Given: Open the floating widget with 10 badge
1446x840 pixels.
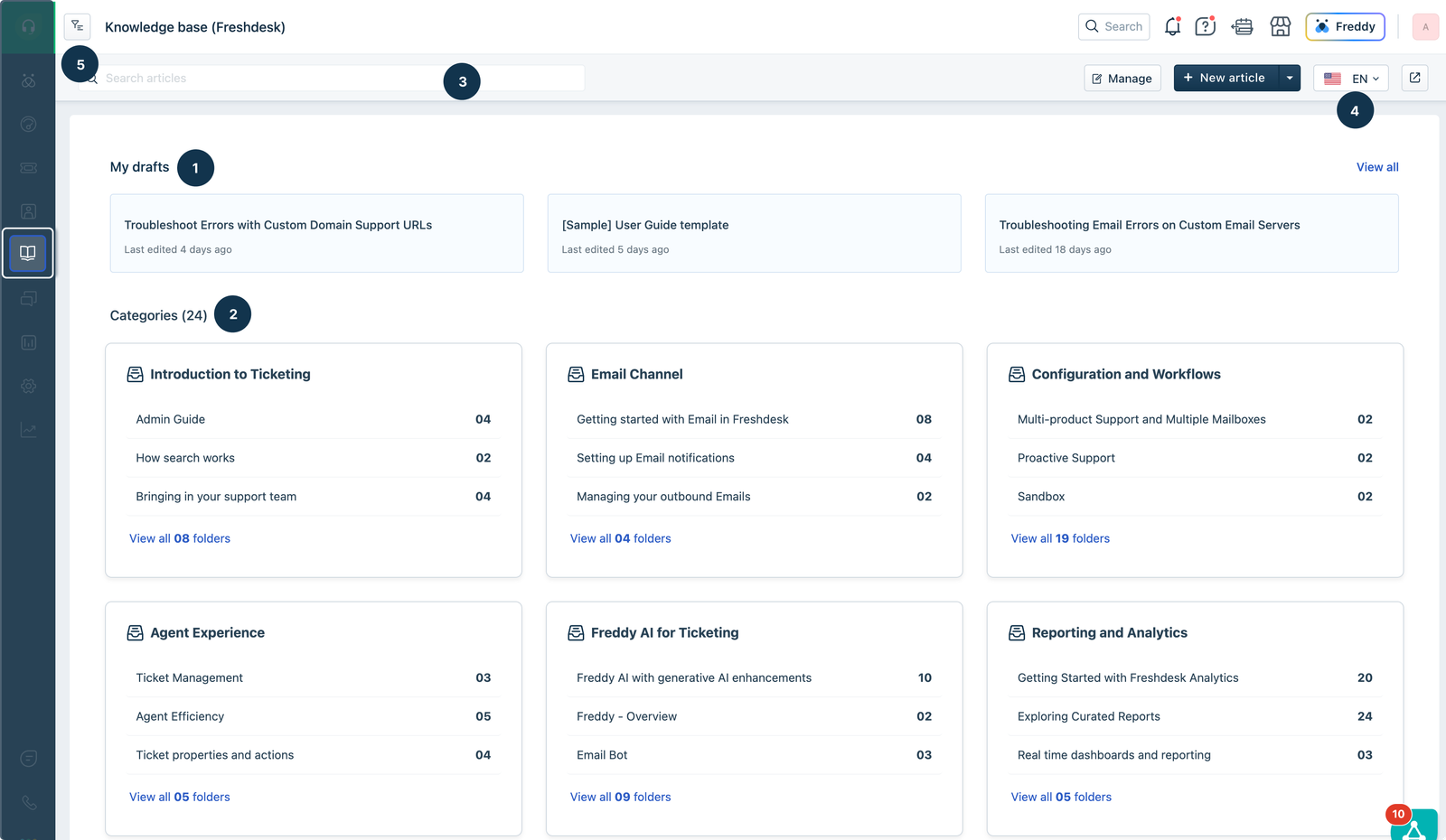Looking at the screenshot, I should pos(1414,825).
